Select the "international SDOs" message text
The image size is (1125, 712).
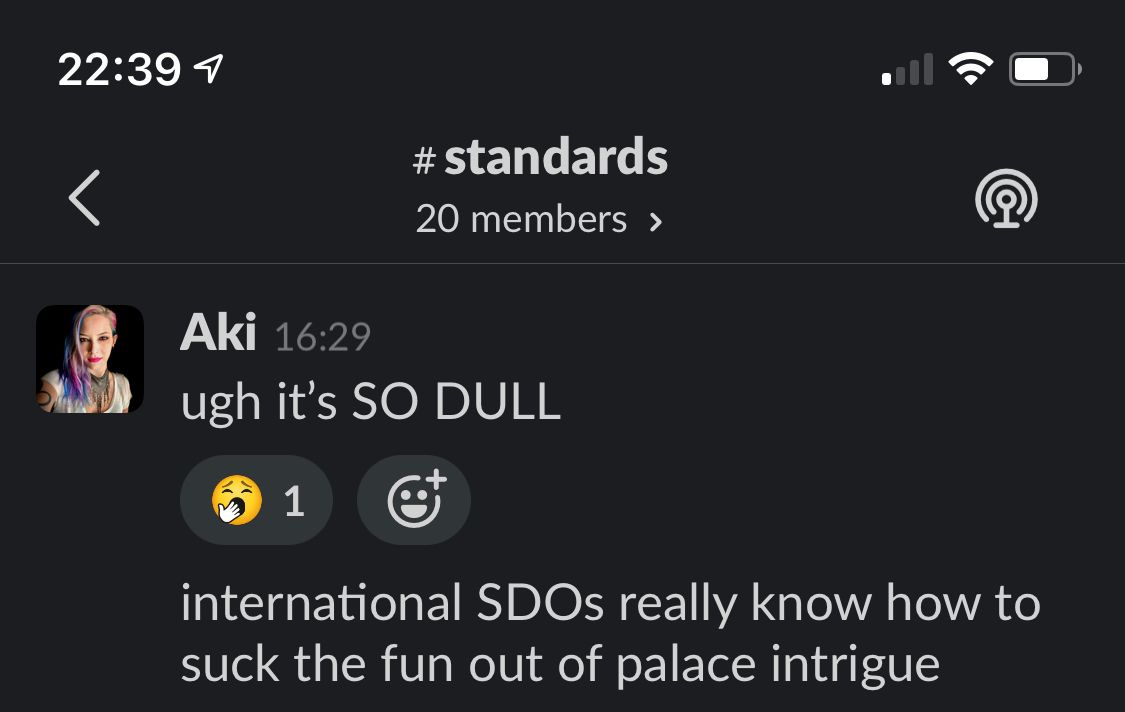pos(610,633)
